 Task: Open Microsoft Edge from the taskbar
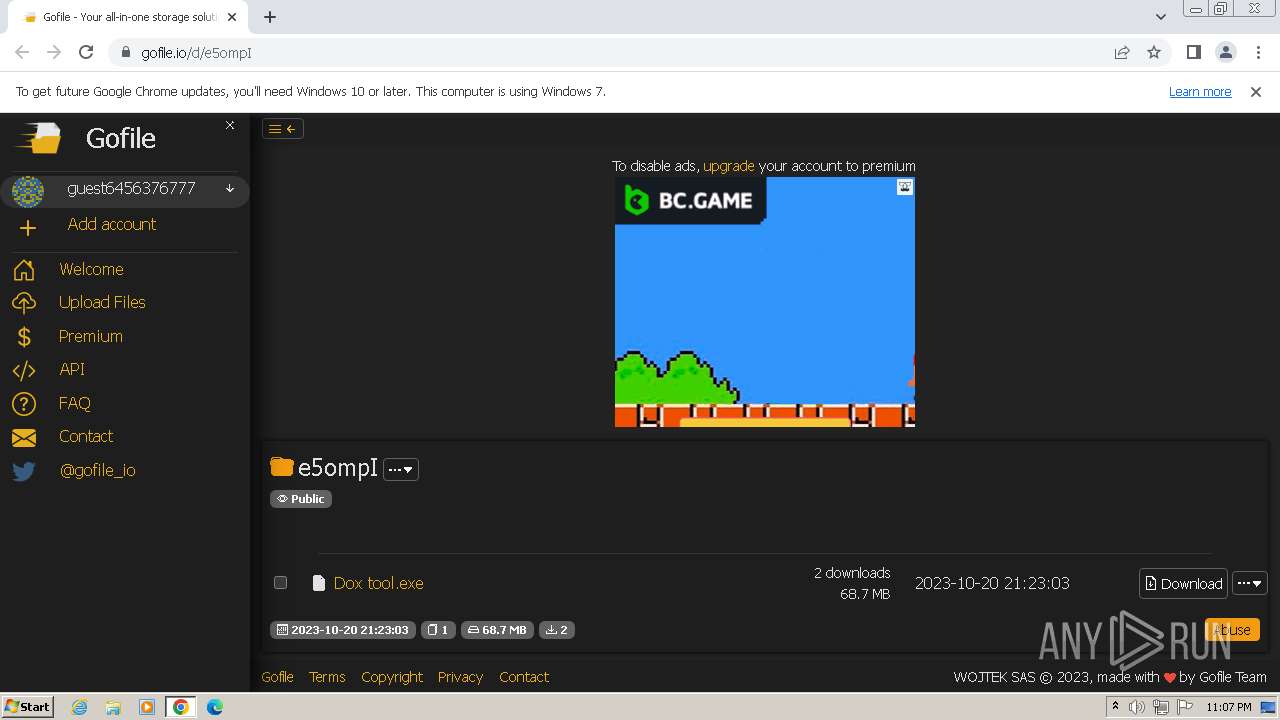214,707
